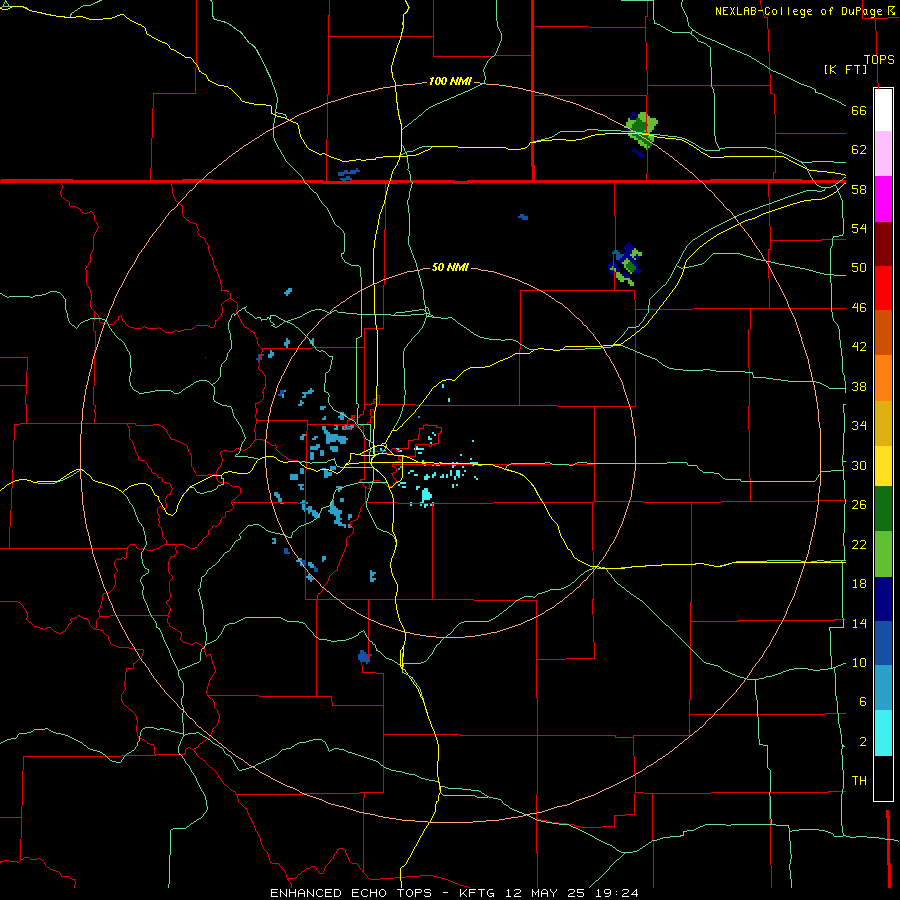Select the 58 legend value
Viewport: 900px width, 900px height.
pyautogui.click(x=859, y=189)
